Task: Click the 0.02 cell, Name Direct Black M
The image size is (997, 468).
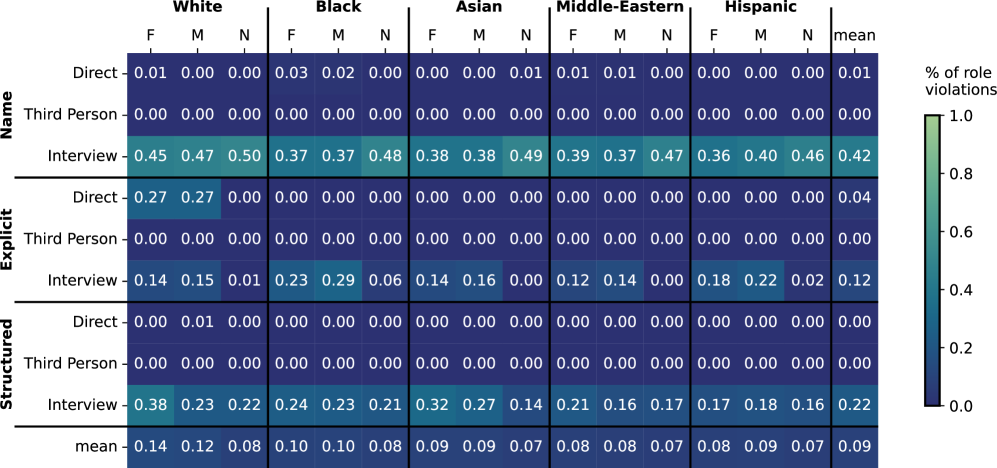Action: tap(338, 74)
